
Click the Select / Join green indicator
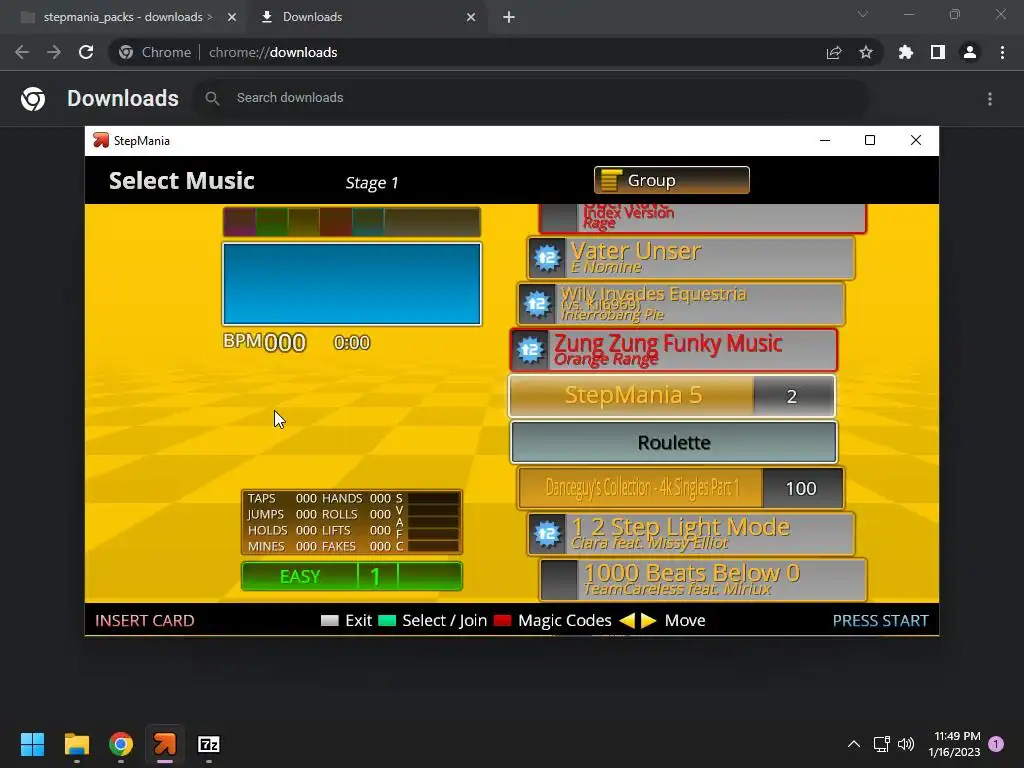click(x=387, y=620)
